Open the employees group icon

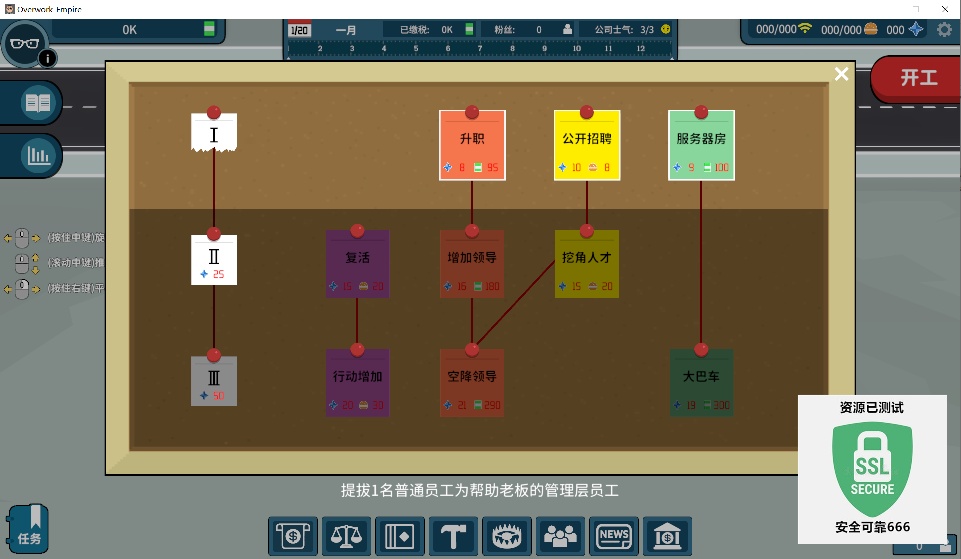pos(560,536)
